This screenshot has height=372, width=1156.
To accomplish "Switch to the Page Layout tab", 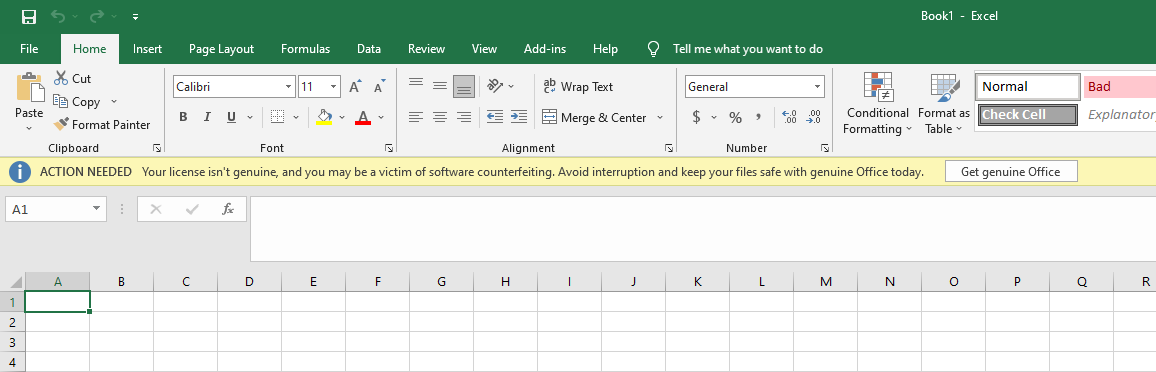I will pyautogui.click(x=221, y=49).
